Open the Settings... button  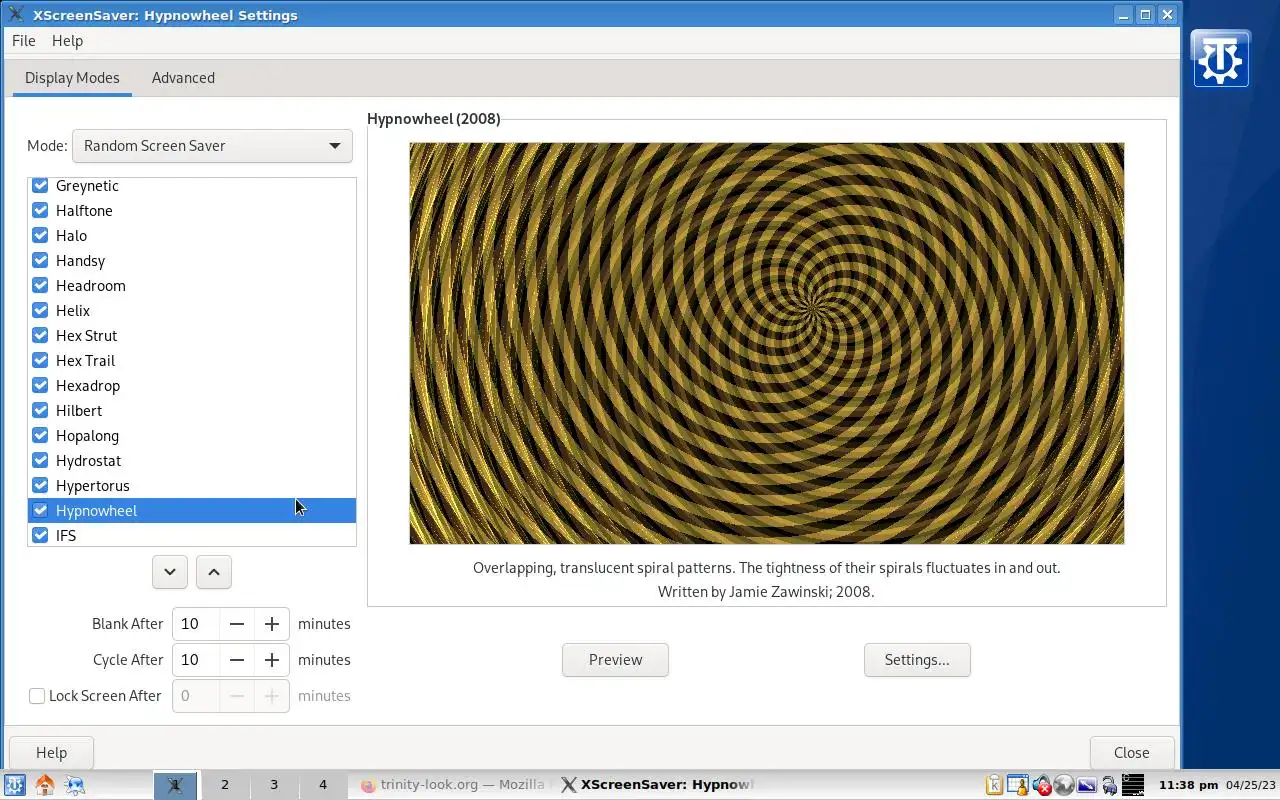pyautogui.click(x=917, y=660)
